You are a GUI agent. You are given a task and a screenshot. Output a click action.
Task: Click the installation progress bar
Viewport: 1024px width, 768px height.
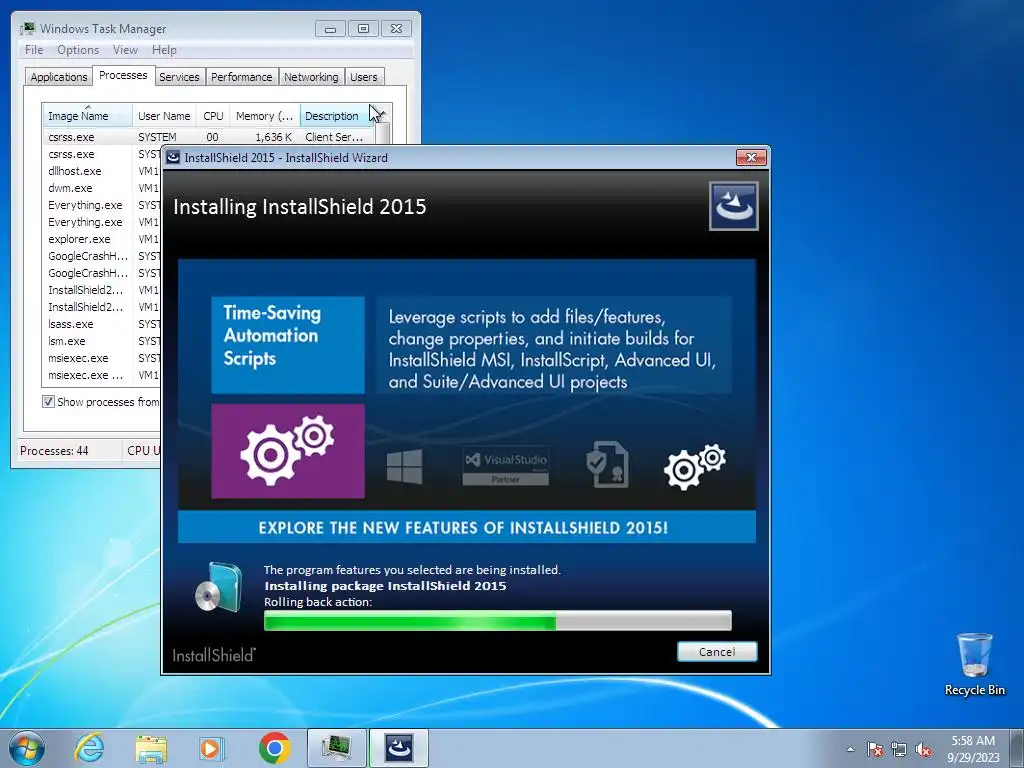pos(498,620)
